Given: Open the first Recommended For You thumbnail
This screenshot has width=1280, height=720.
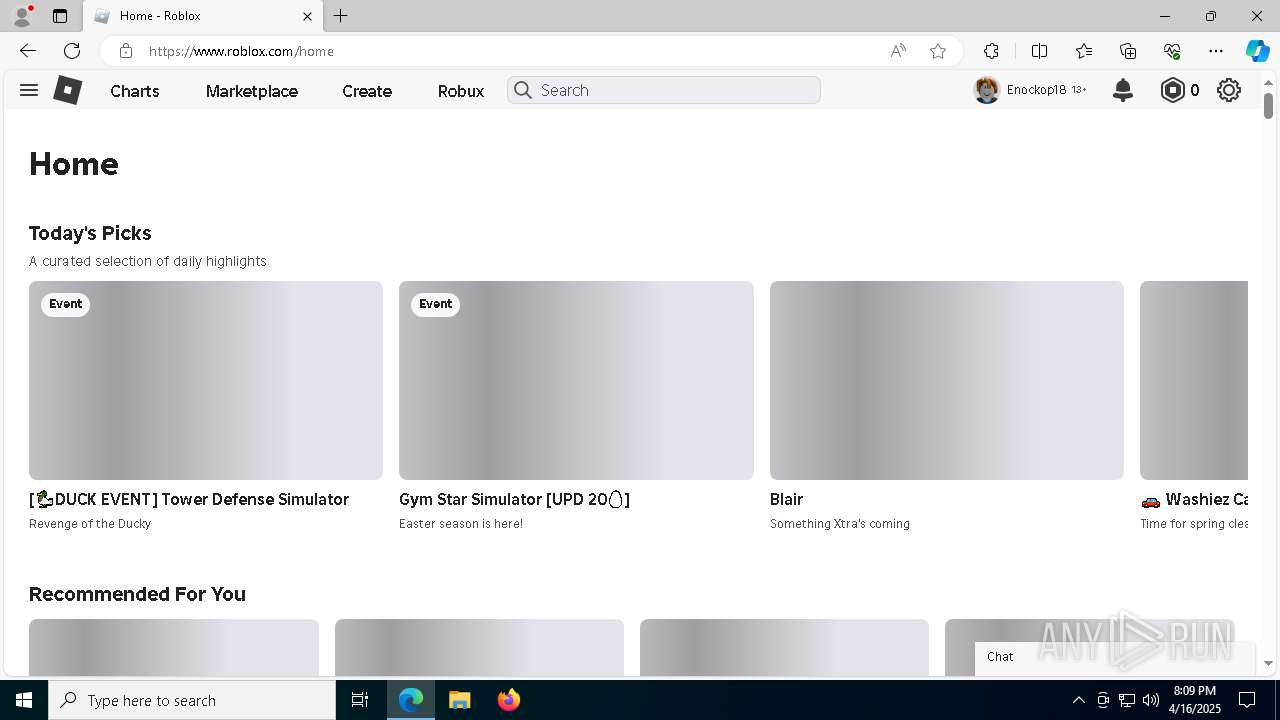Looking at the screenshot, I should point(174,647).
